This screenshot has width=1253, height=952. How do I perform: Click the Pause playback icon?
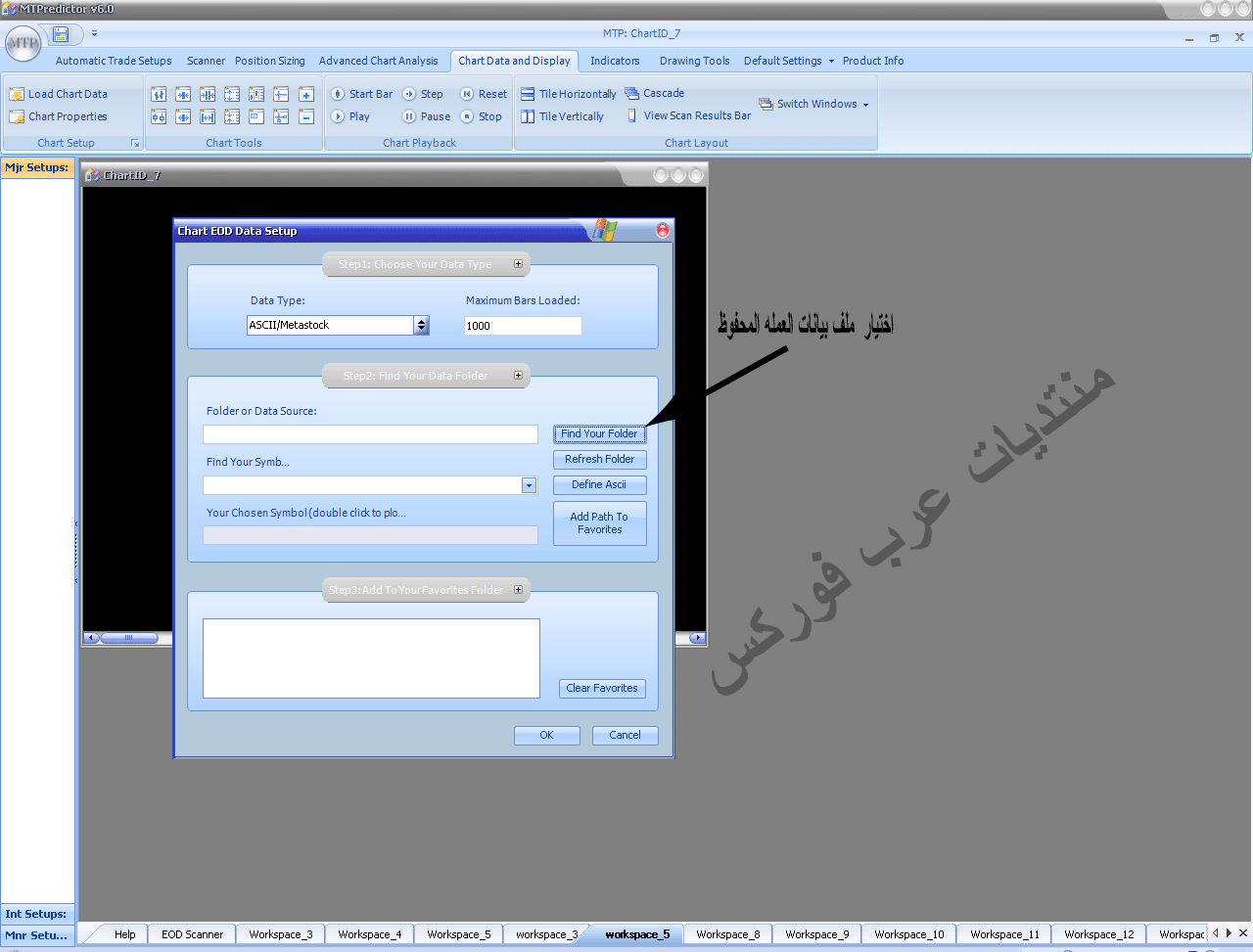409,116
